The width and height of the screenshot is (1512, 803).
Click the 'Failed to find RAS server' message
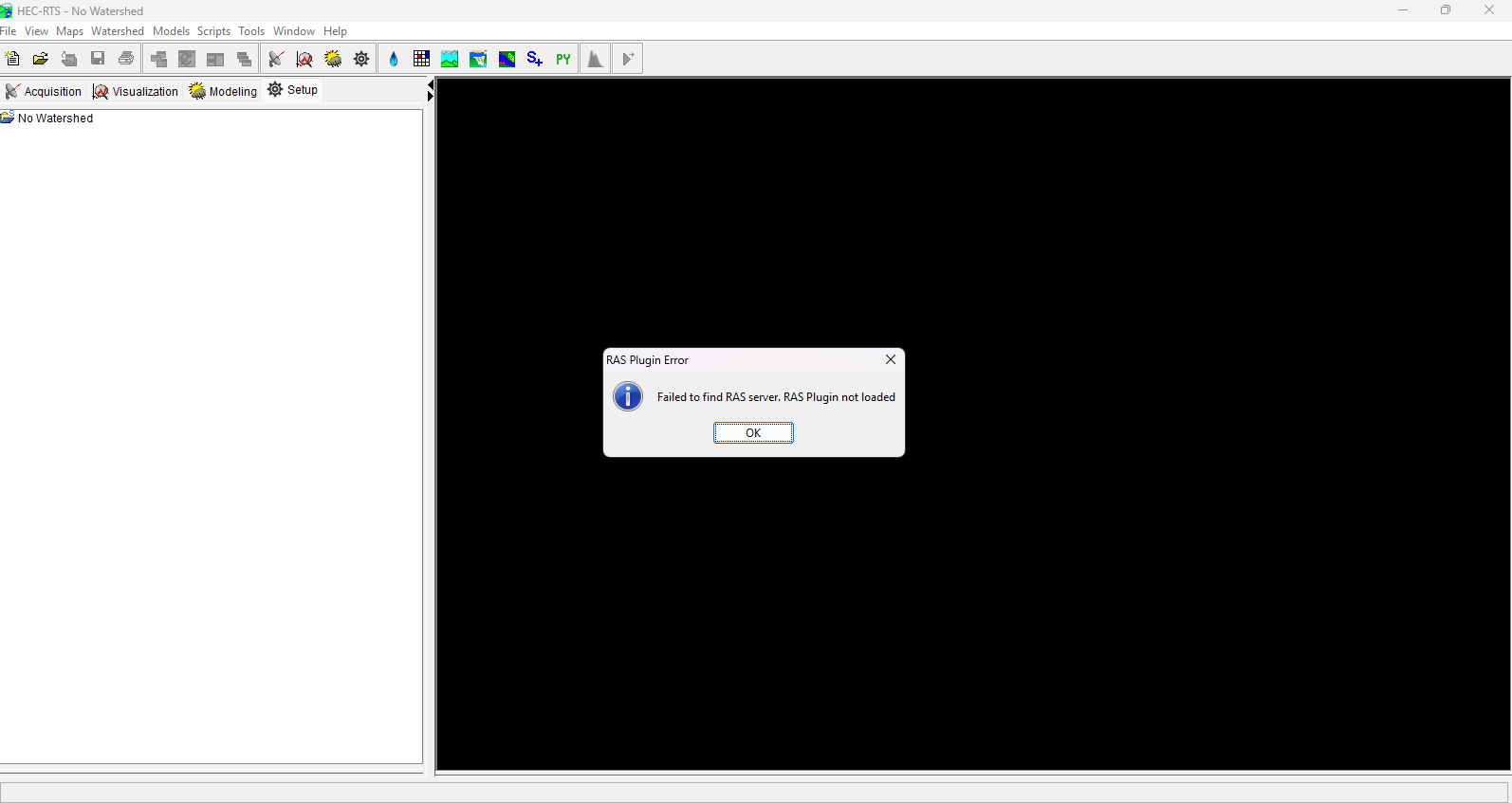[776, 397]
